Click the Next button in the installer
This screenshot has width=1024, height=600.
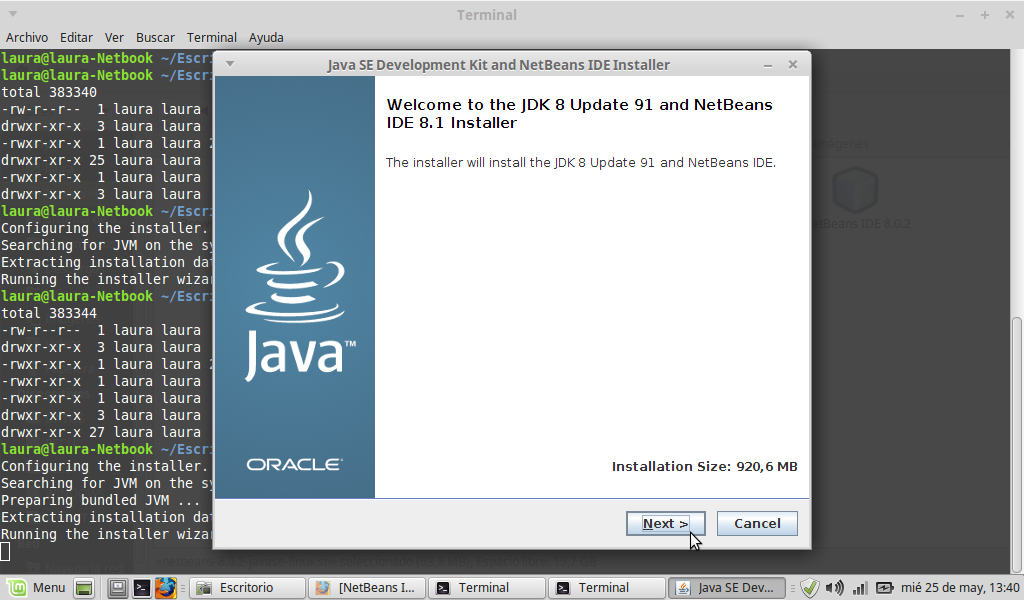[665, 523]
